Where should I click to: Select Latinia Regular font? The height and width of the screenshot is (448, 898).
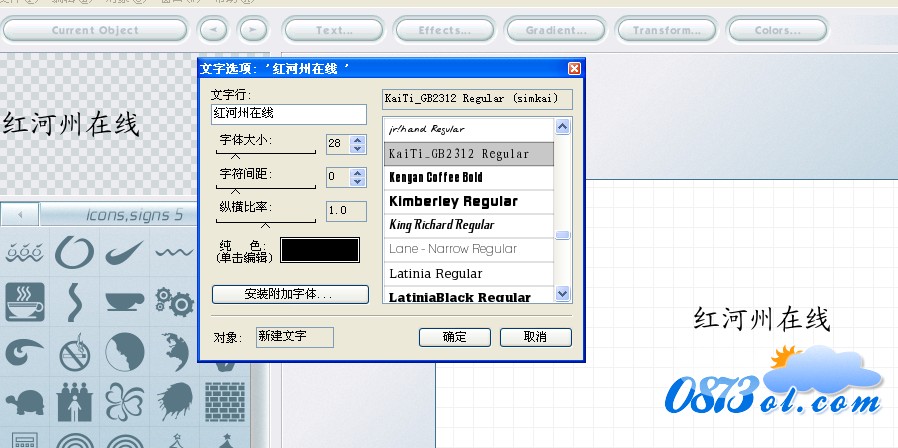pyautogui.click(x=469, y=274)
